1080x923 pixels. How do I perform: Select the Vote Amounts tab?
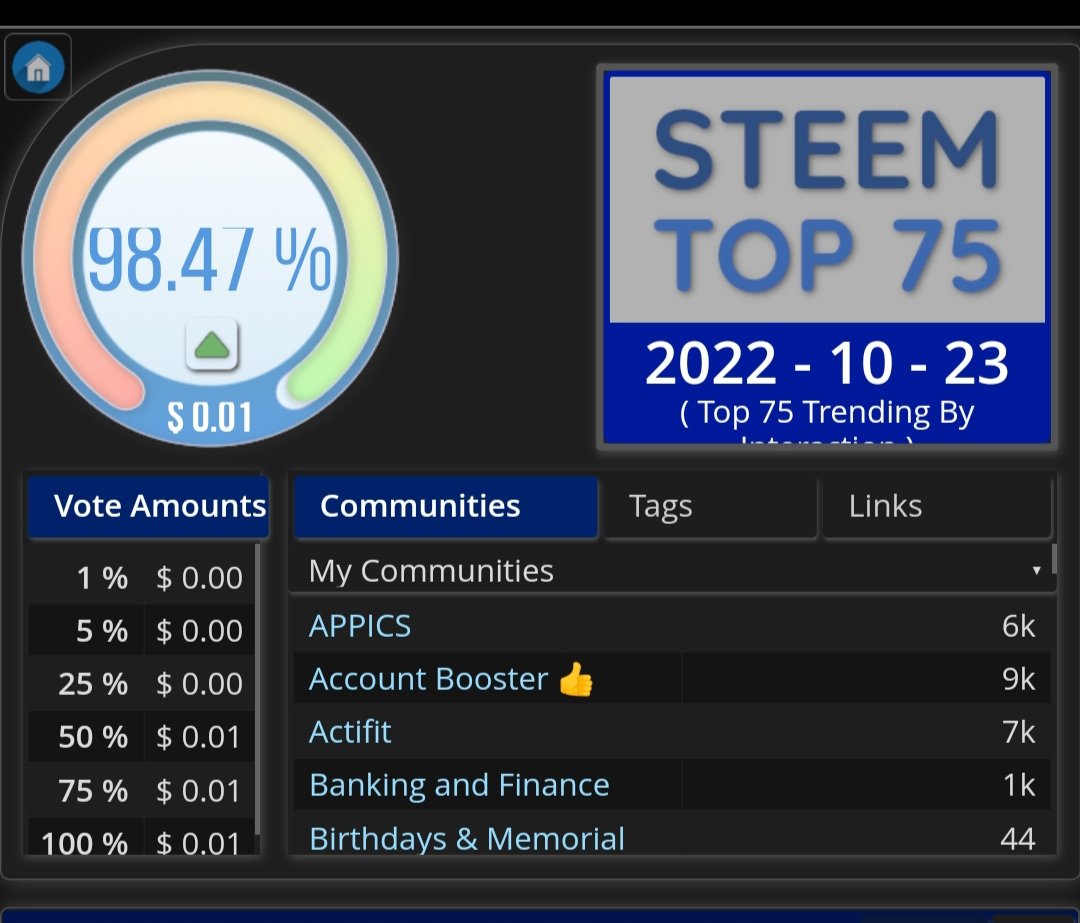(148, 506)
